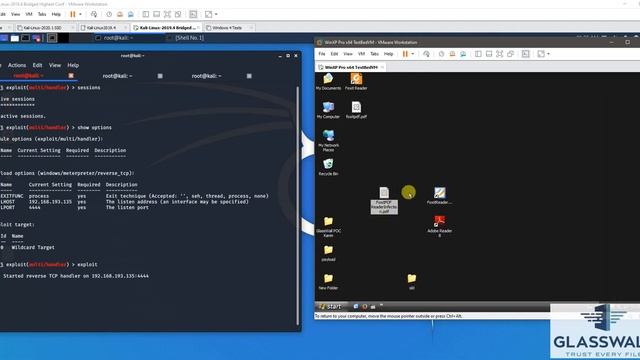The image size is (640, 360).
Task: Open My Documents on WinXP desktop
Action: tap(328, 82)
